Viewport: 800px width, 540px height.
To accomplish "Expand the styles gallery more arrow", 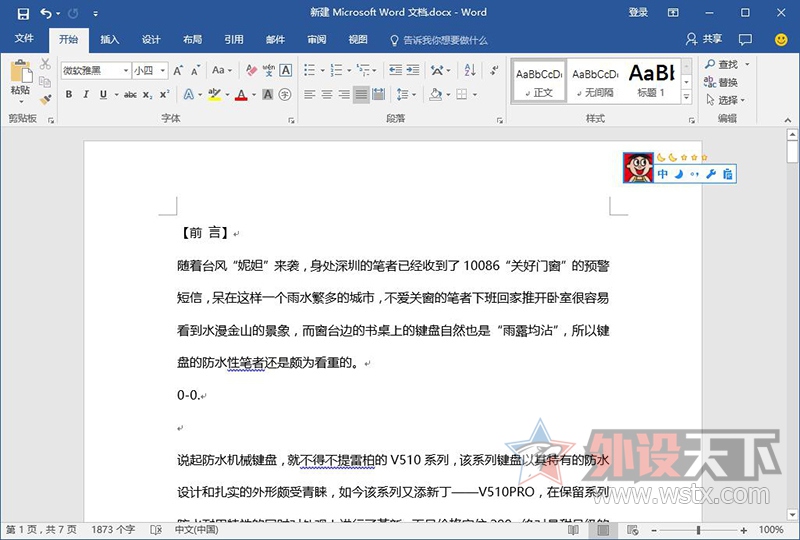I will click(688, 98).
